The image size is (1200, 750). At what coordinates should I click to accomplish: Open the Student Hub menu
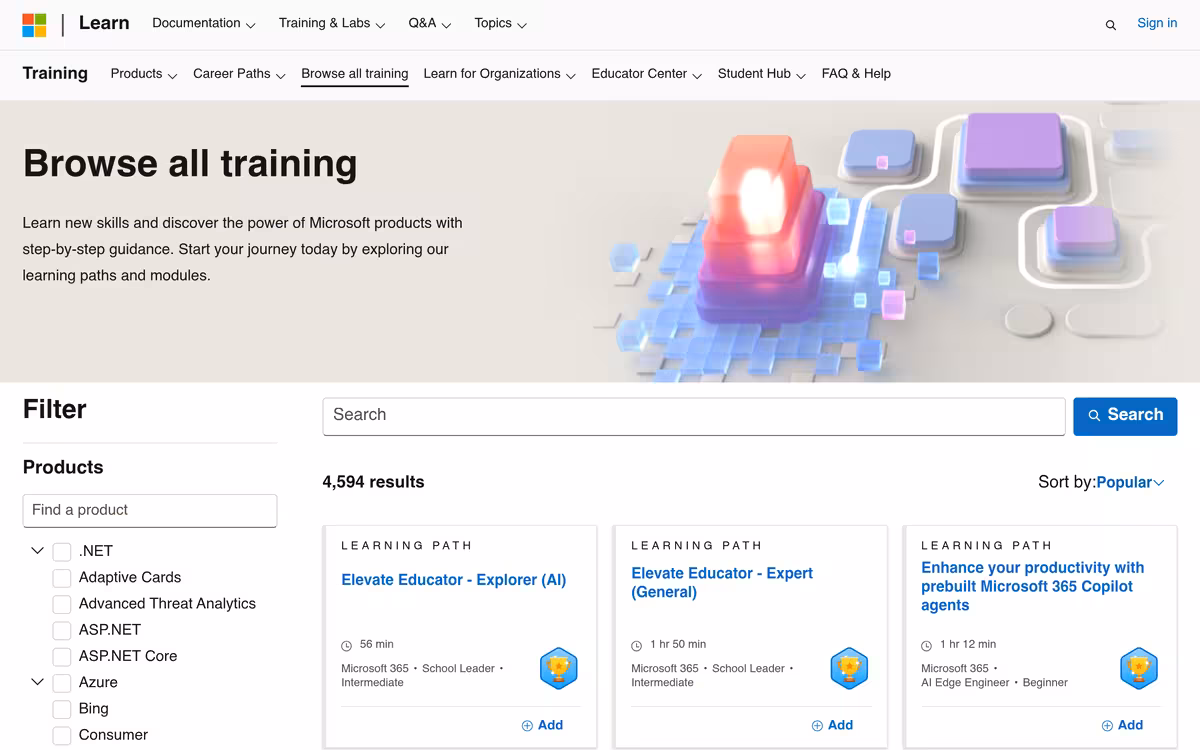click(762, 74)
